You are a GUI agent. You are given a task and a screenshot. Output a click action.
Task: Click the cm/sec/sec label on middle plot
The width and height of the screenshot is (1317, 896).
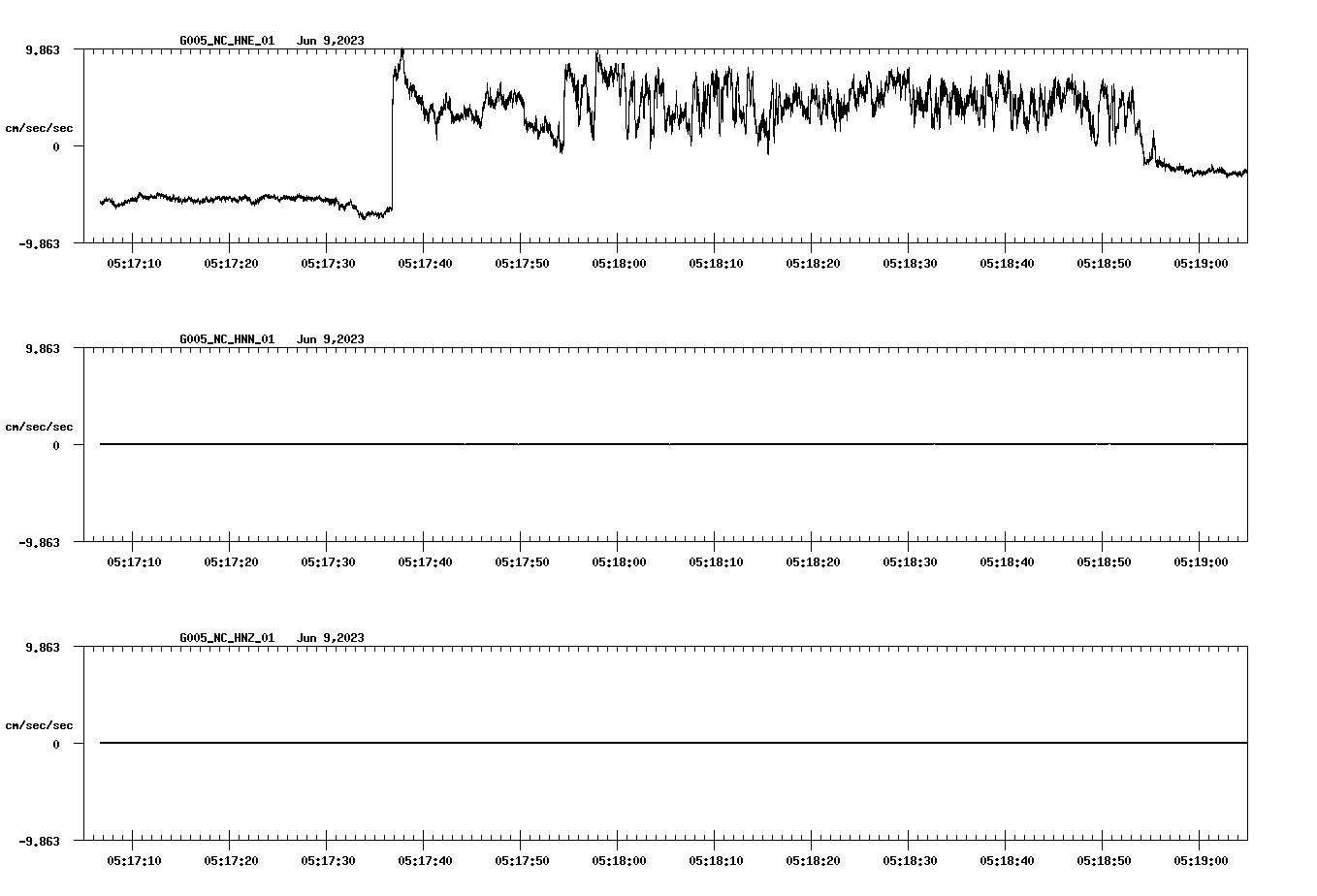[x=39, y=426]
